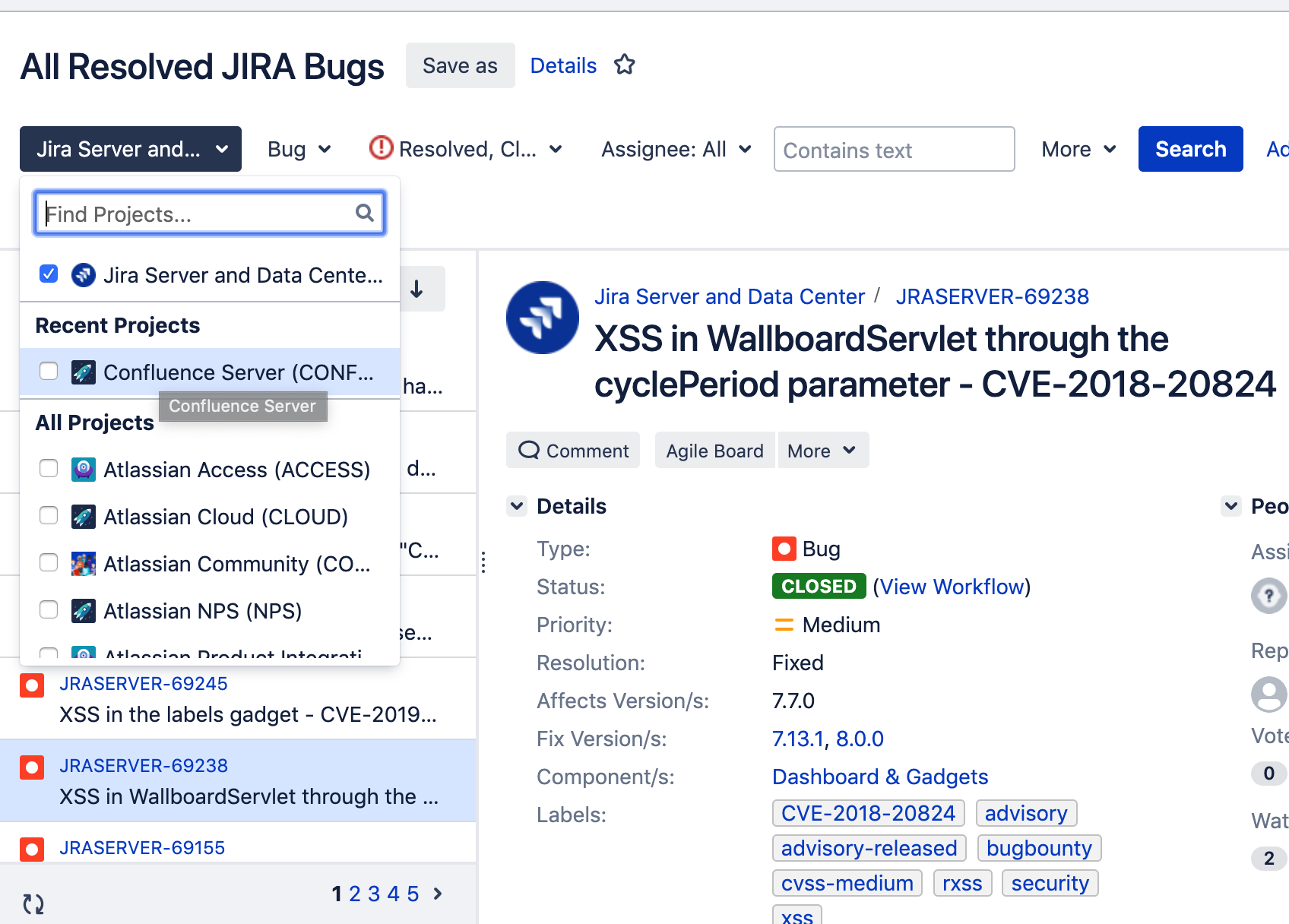Click the Jira Server project avatar icon
Image resolution: width=1289 pixels, height=924 pixels.
(84, 275)
